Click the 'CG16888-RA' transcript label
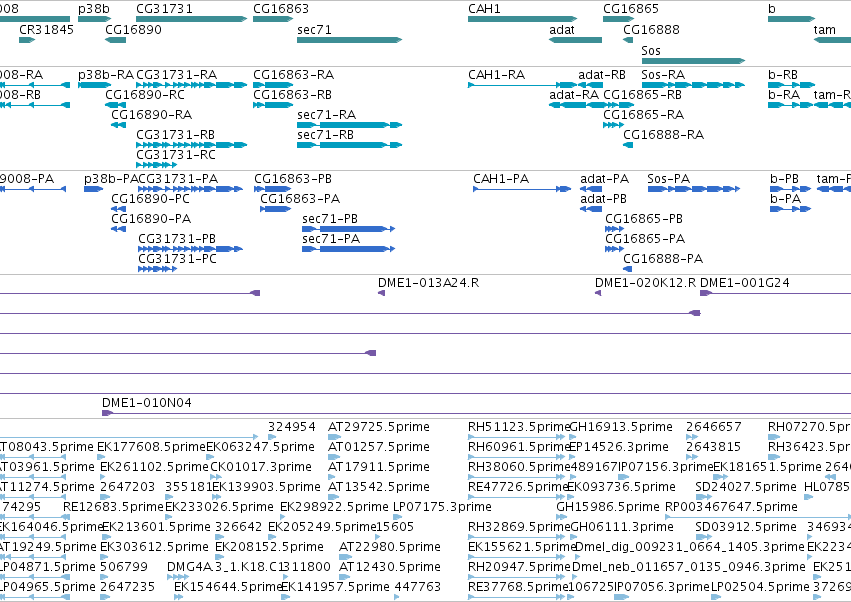 [x=663, y=135]
